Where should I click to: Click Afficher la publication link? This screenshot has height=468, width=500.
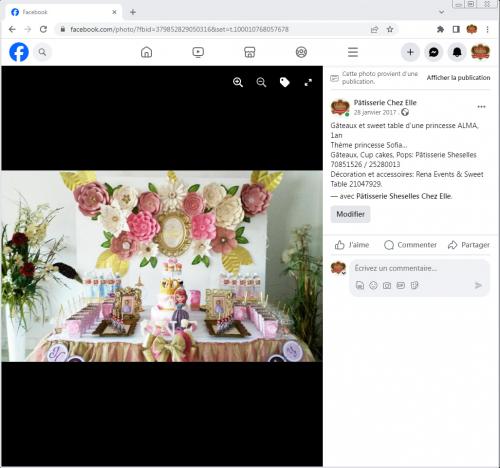(458, 78)
